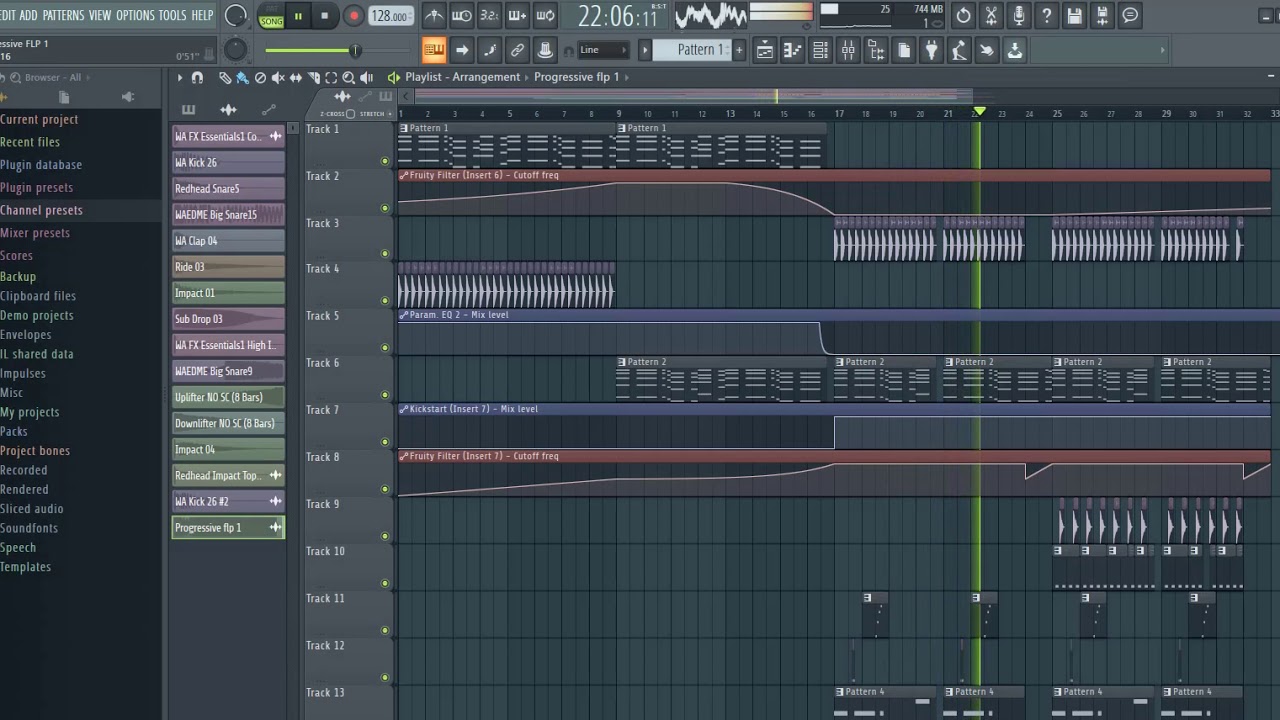Select the playlist Delete tool
The width and height of the screenshot is (1280, 720).
260,77
